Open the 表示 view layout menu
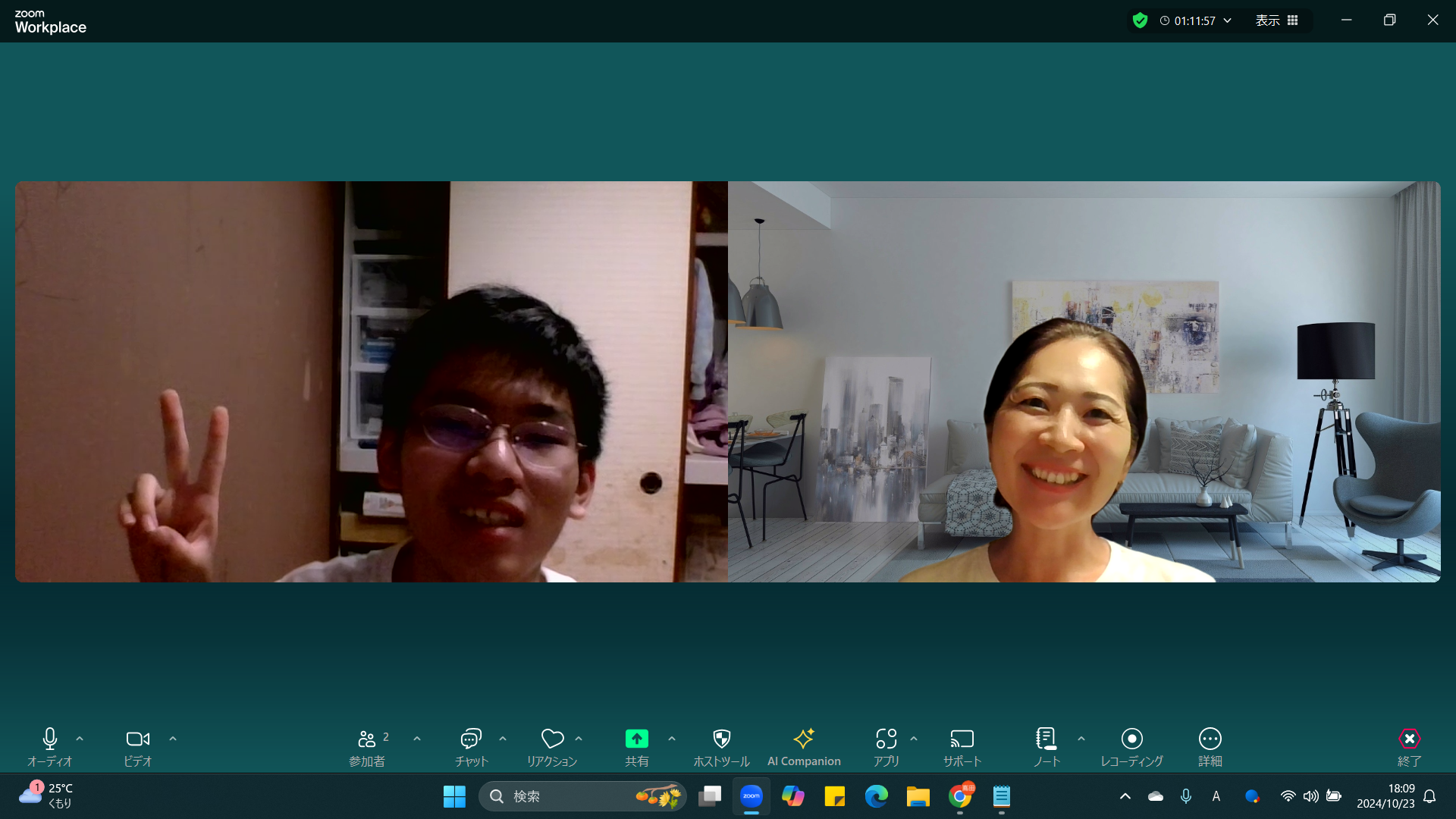1456x819 pixels. 1277,20
